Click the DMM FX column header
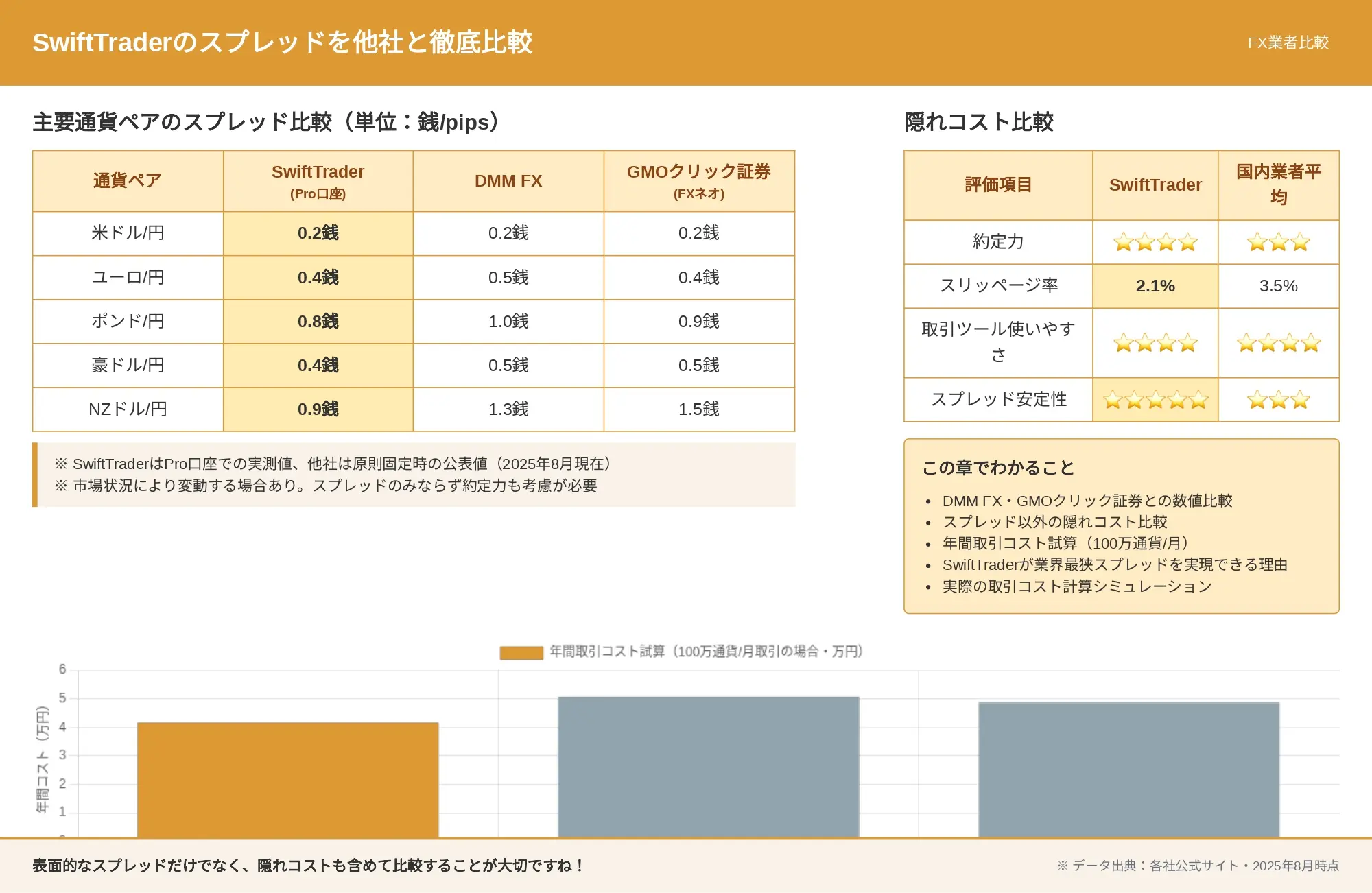This screenshot has height=893, width=1372. pos(508,181)
